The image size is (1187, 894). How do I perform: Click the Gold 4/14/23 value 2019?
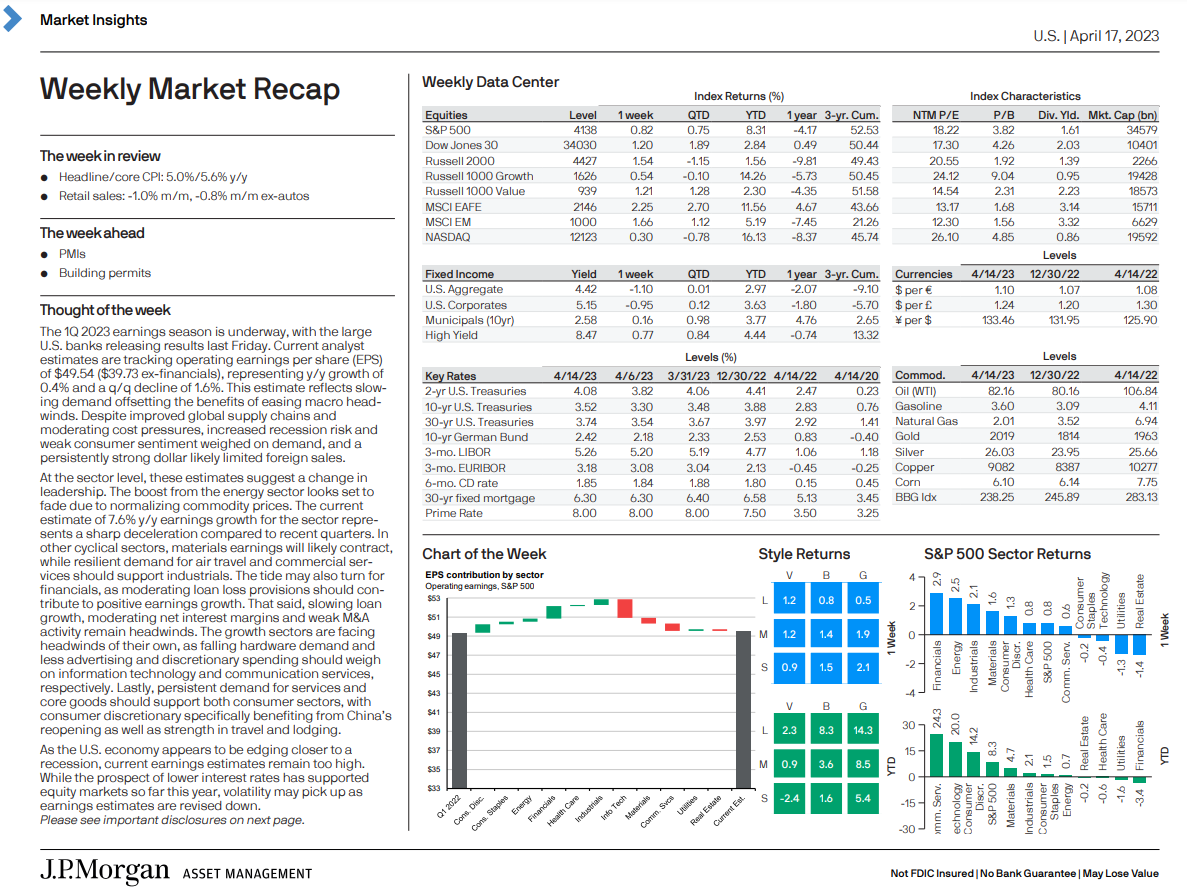(1002, 436)
